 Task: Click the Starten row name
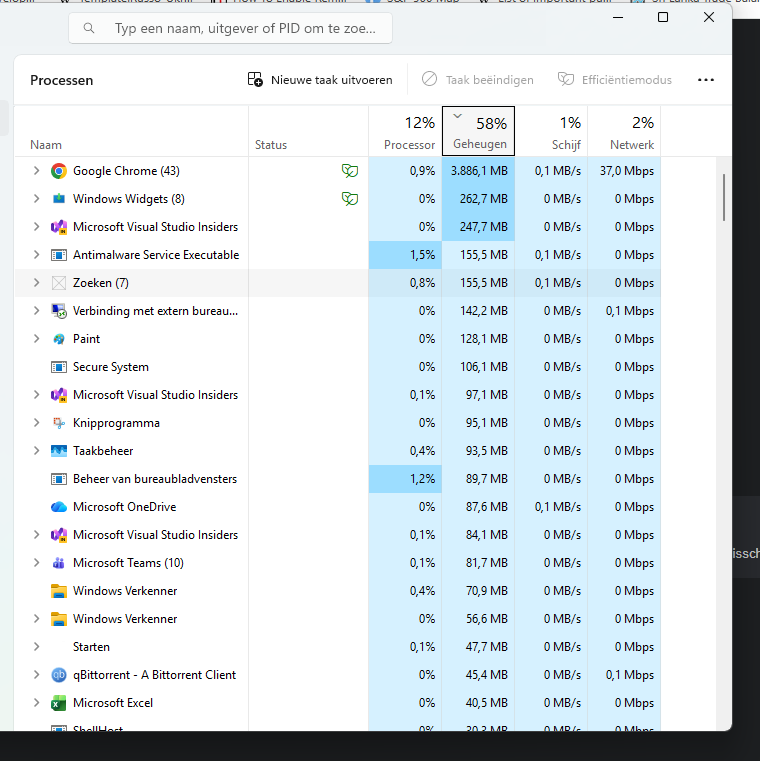(x=91, y=647)
